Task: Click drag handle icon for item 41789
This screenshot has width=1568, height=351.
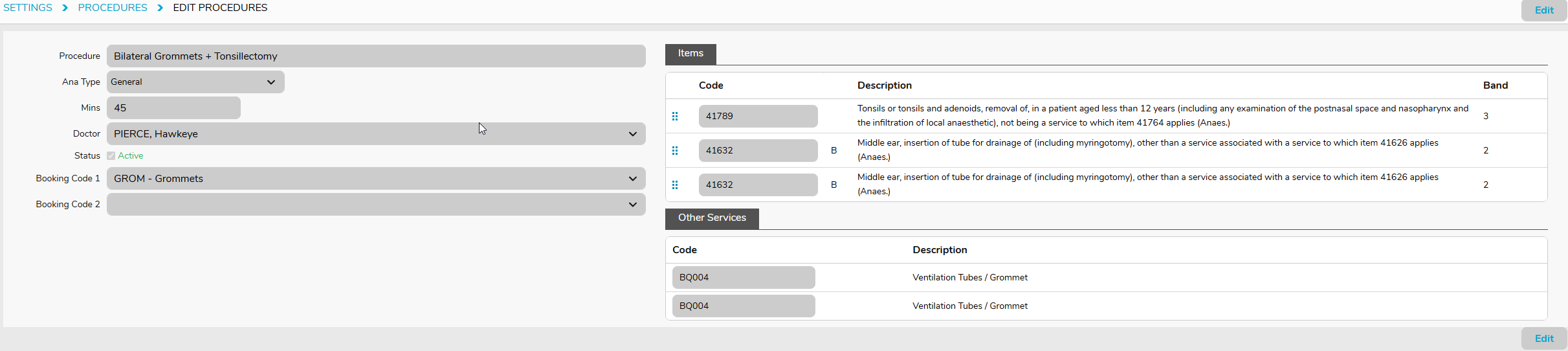Action: 675,117
